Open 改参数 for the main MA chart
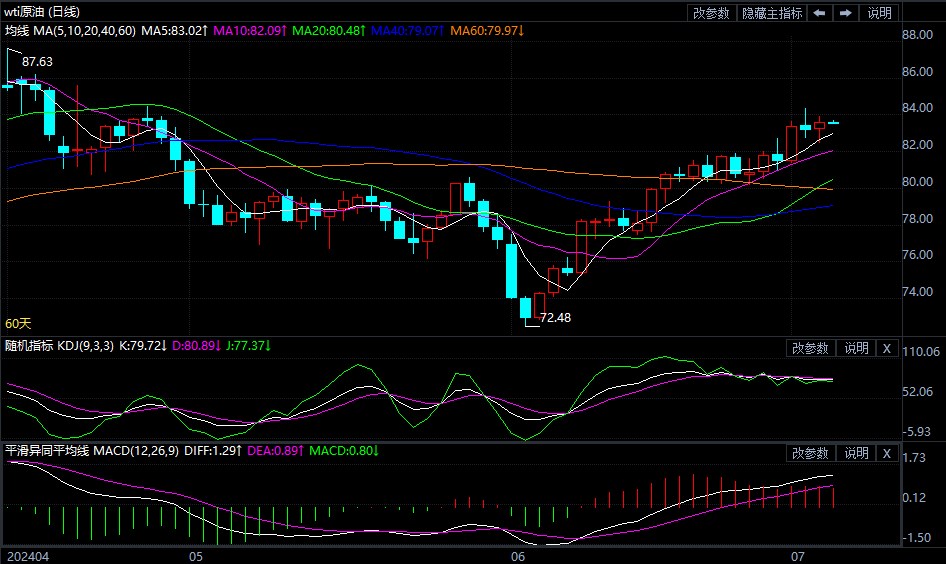Image resolution: width=946 pixels, height=564 pixels. 712,13
